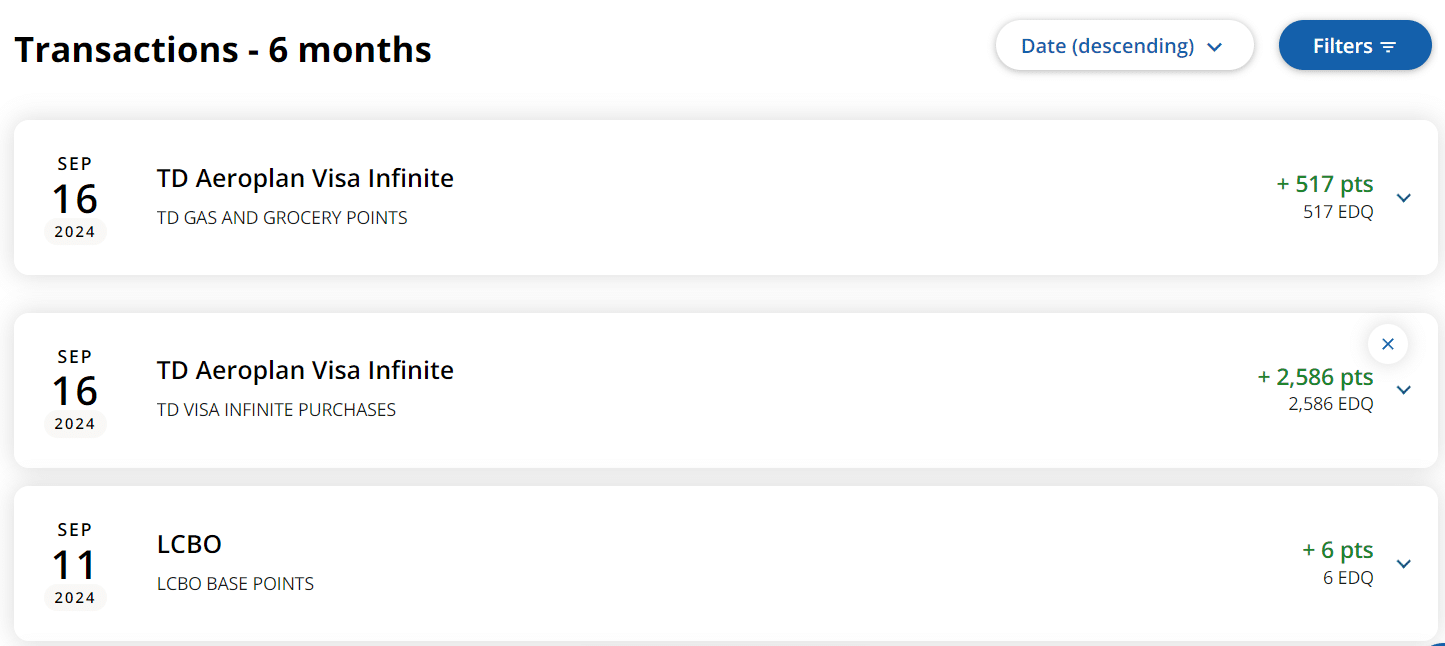Click the 517 EDQ label
The width and height of the screenshot is (1445, 646).
click(x=1338, y=212)
